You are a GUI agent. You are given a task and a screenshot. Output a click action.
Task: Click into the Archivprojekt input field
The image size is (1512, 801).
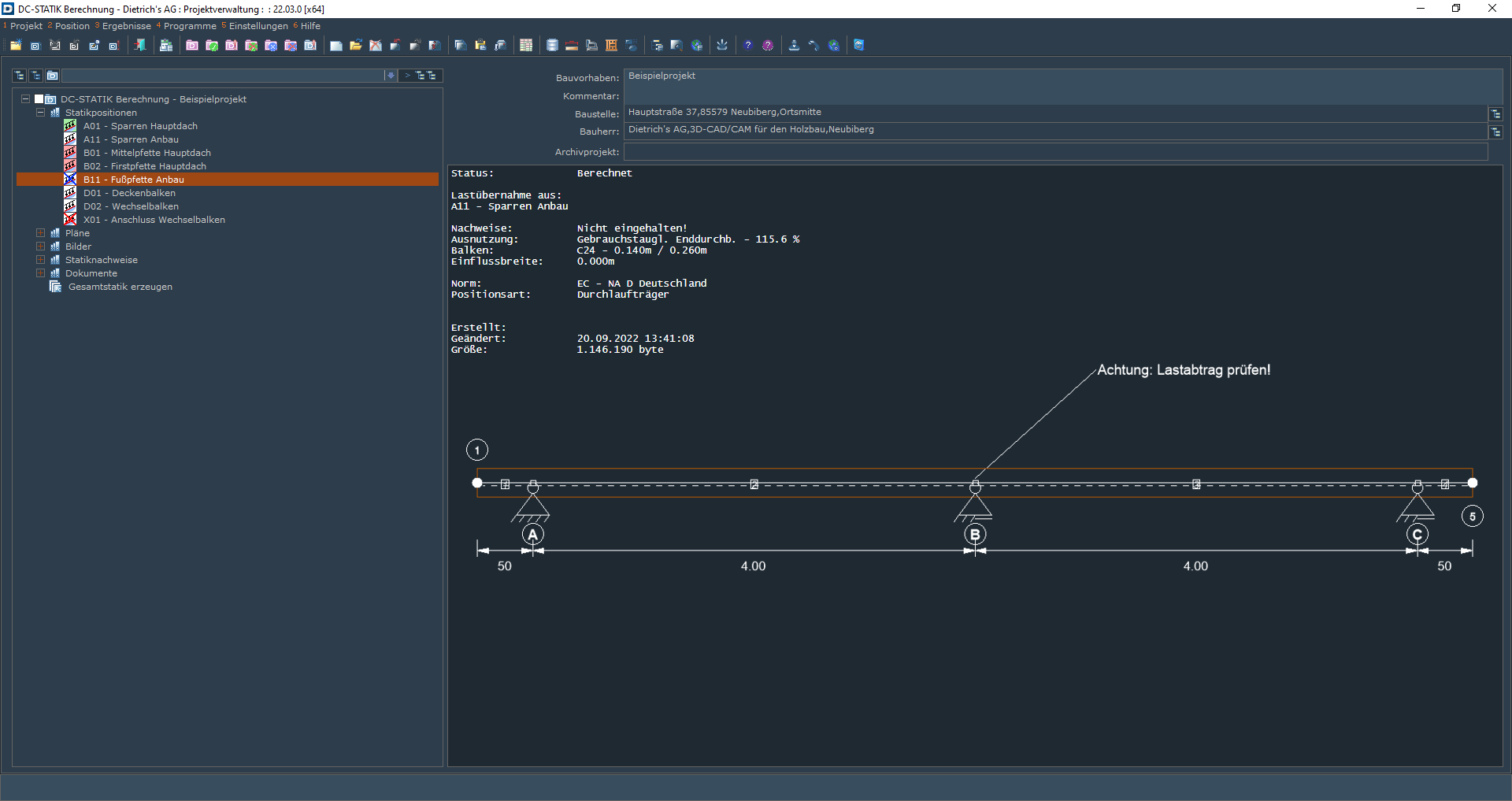tap(1055, 152)
